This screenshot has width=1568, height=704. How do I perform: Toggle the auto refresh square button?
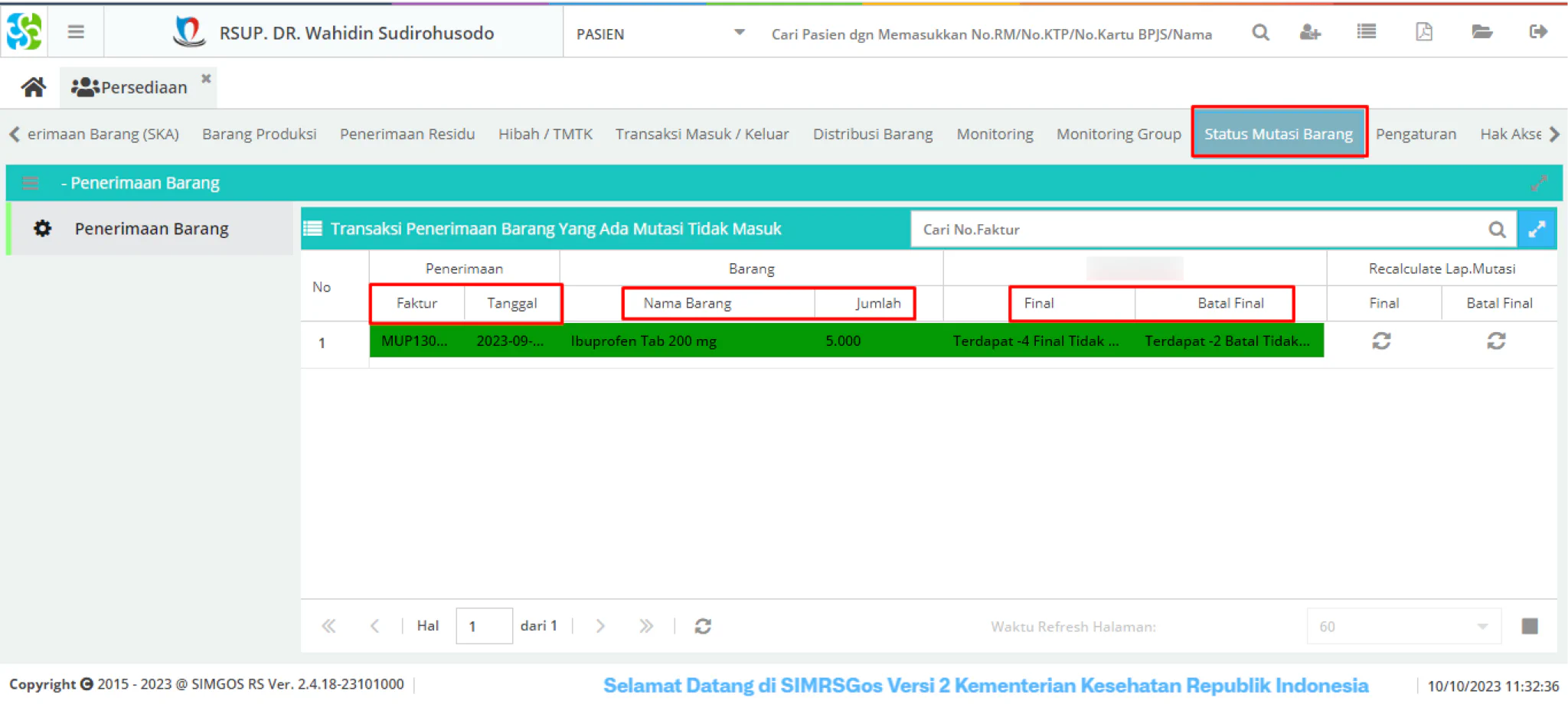1530,627
